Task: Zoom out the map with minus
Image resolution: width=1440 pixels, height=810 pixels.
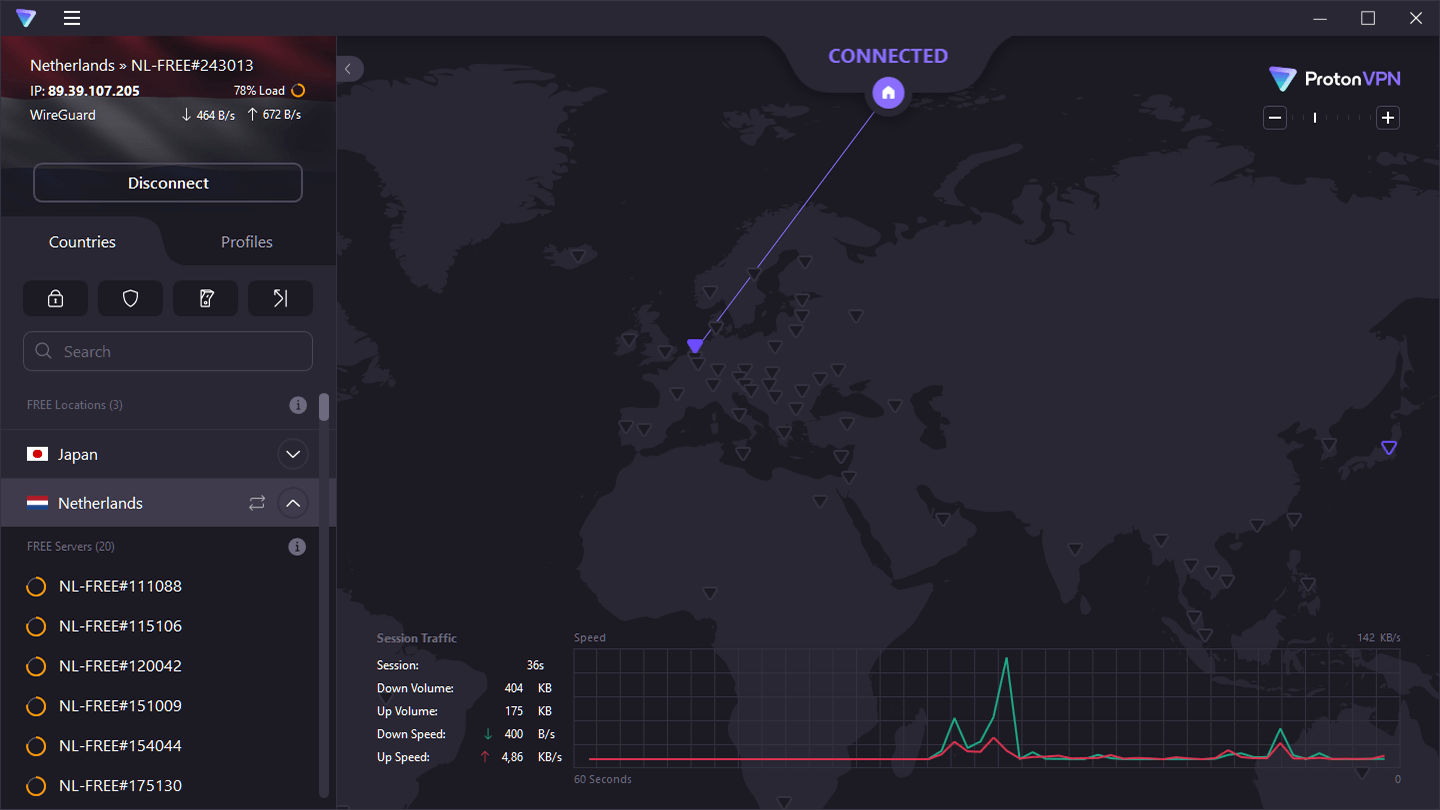Action: [1275, 118]
